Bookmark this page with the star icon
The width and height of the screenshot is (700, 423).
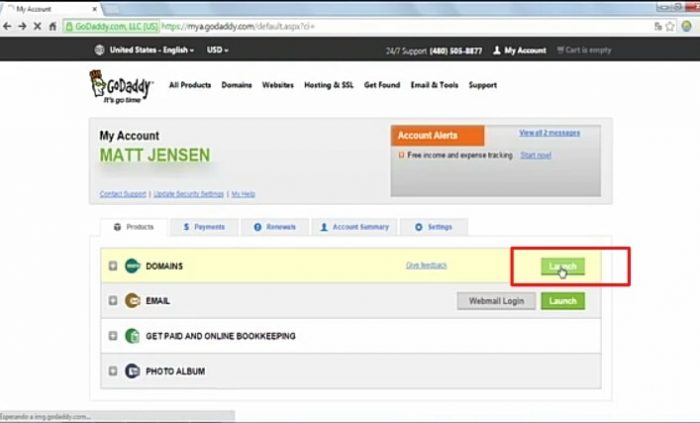670,26
